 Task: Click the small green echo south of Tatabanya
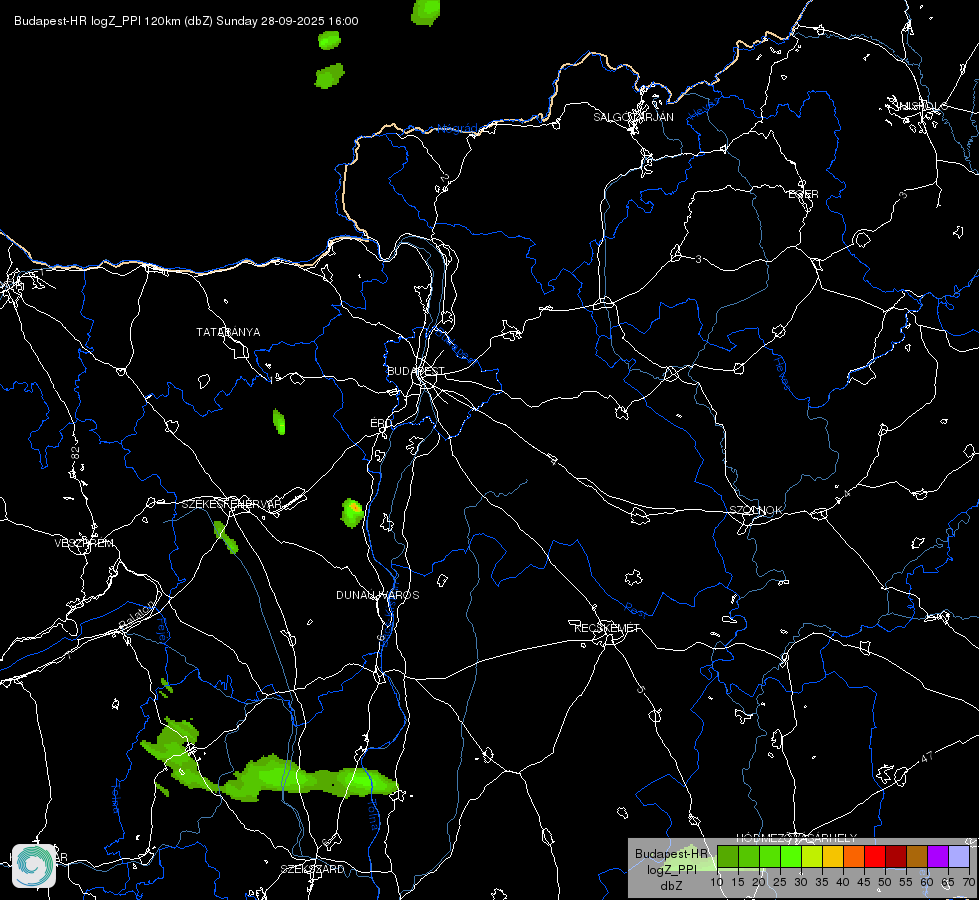click(x=279, y=422)
